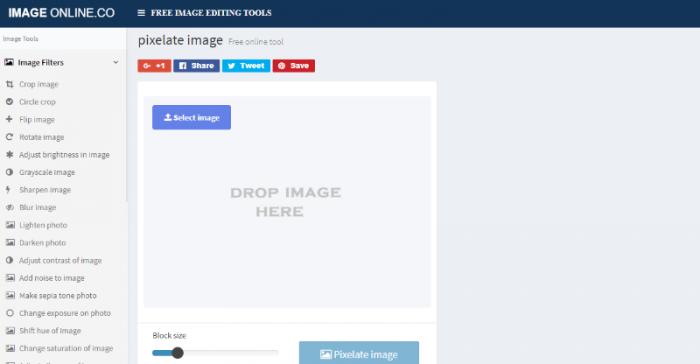The width and height of the screenshot is (700, 364).
Task: Go to Image Online.co home logo
Action: point(62,13)
